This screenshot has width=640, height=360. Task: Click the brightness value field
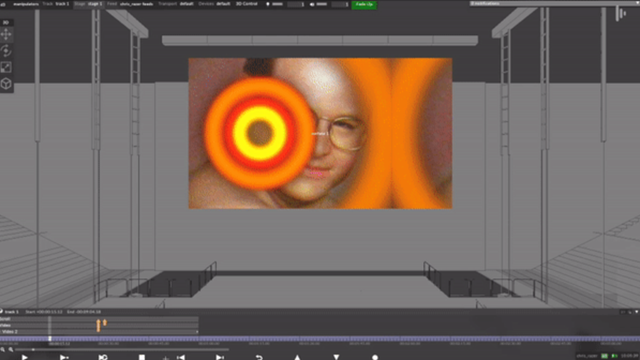coord(296,4)
